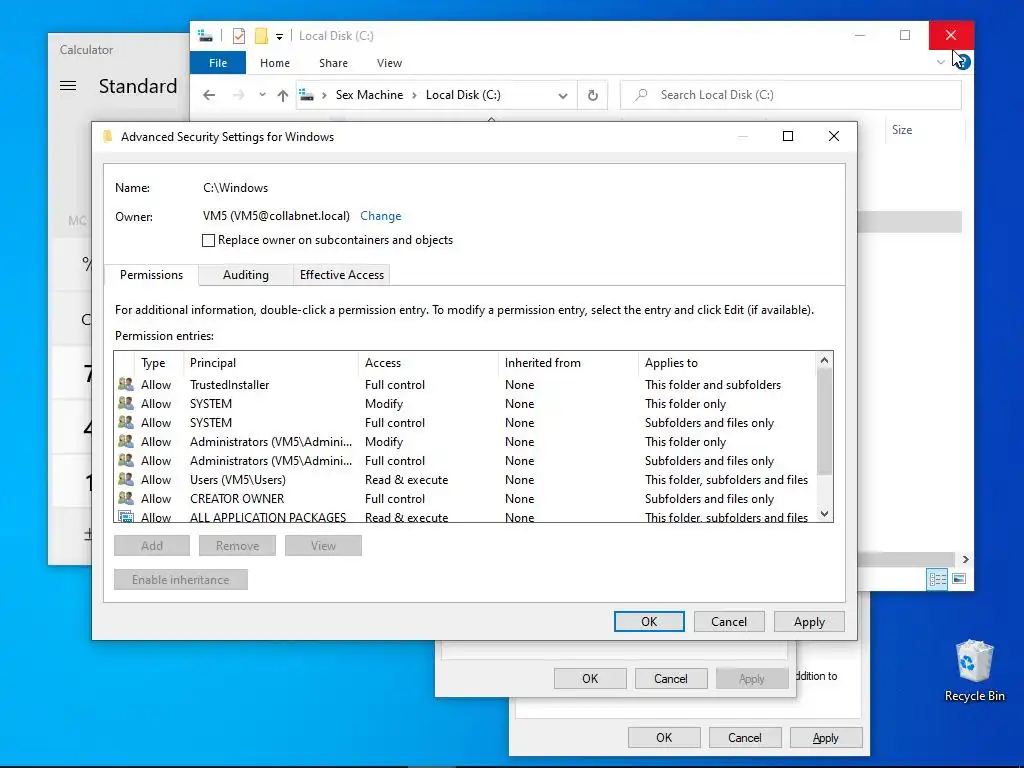
Task: Click Enable inheritance button
Action: 181,580
